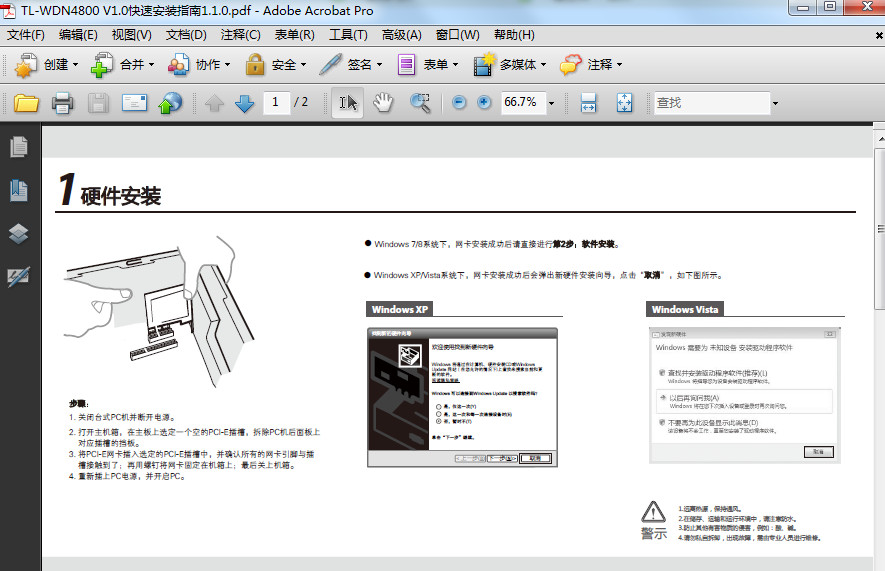The image size is (885, 571).
Task: Open the 签名 (Sign) pen menu
Action: pyautogui.click(x=351, y=65)
